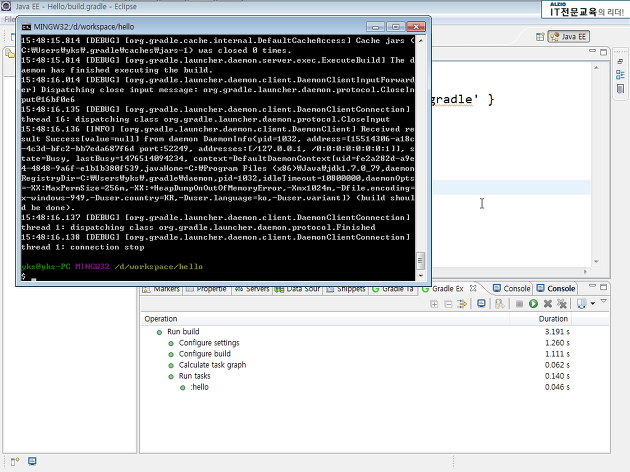Click the editor vertical scrollbar up arrow
This screenshot has width=630, height=472.
pos(596,68)
